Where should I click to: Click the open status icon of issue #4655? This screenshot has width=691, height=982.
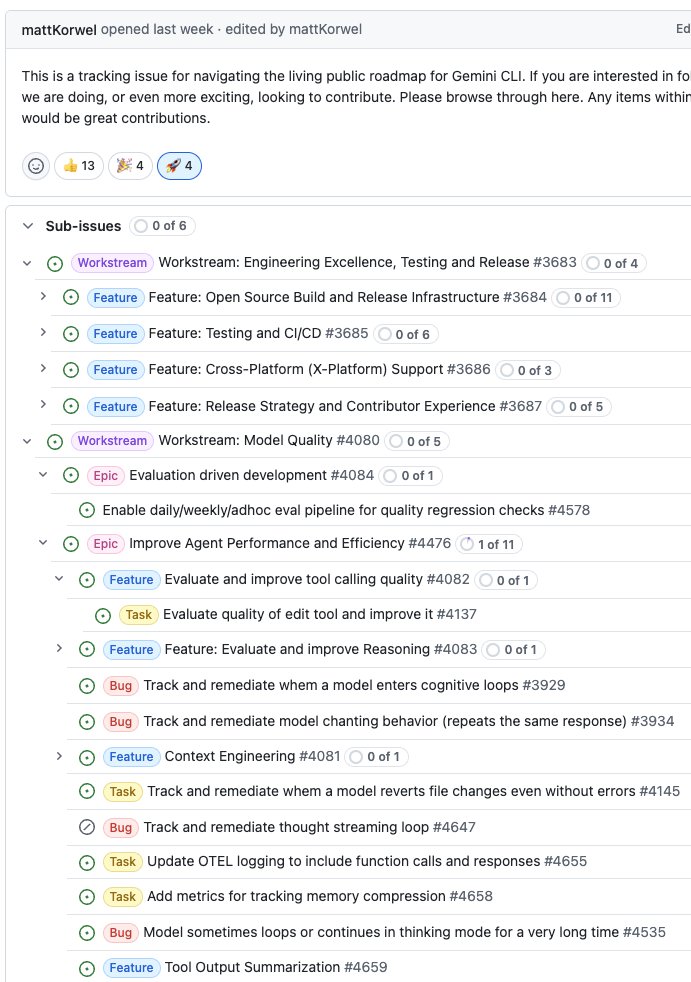point(87,862)
